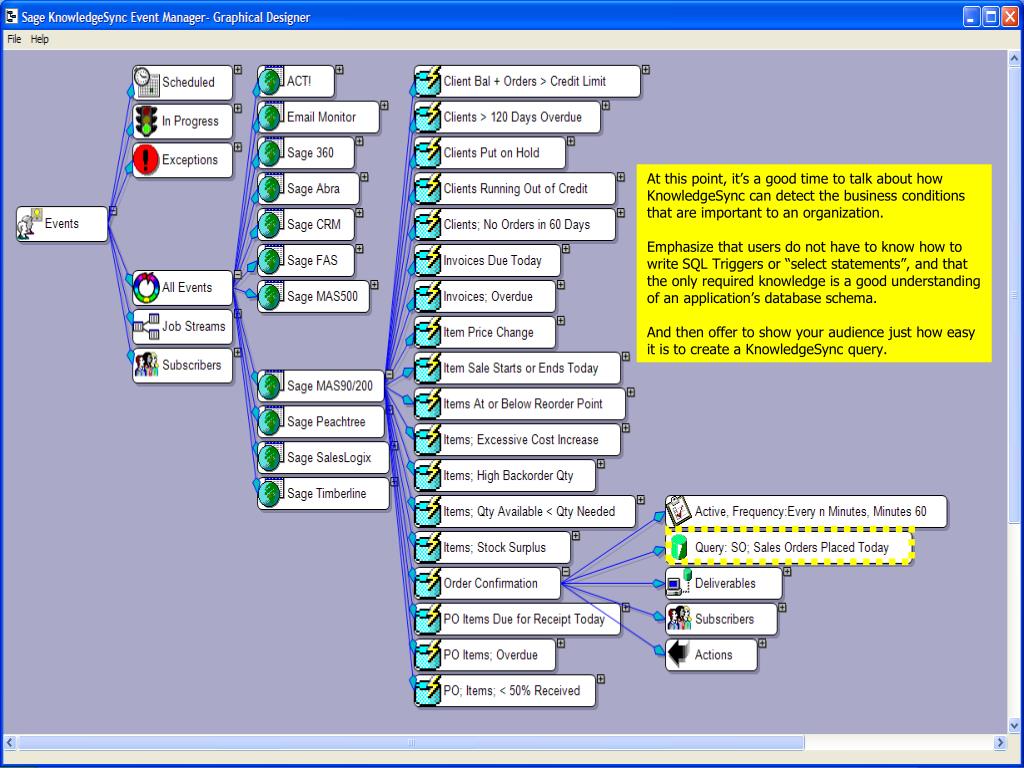Click the Scheduled clock icon

tap(146, 82)
